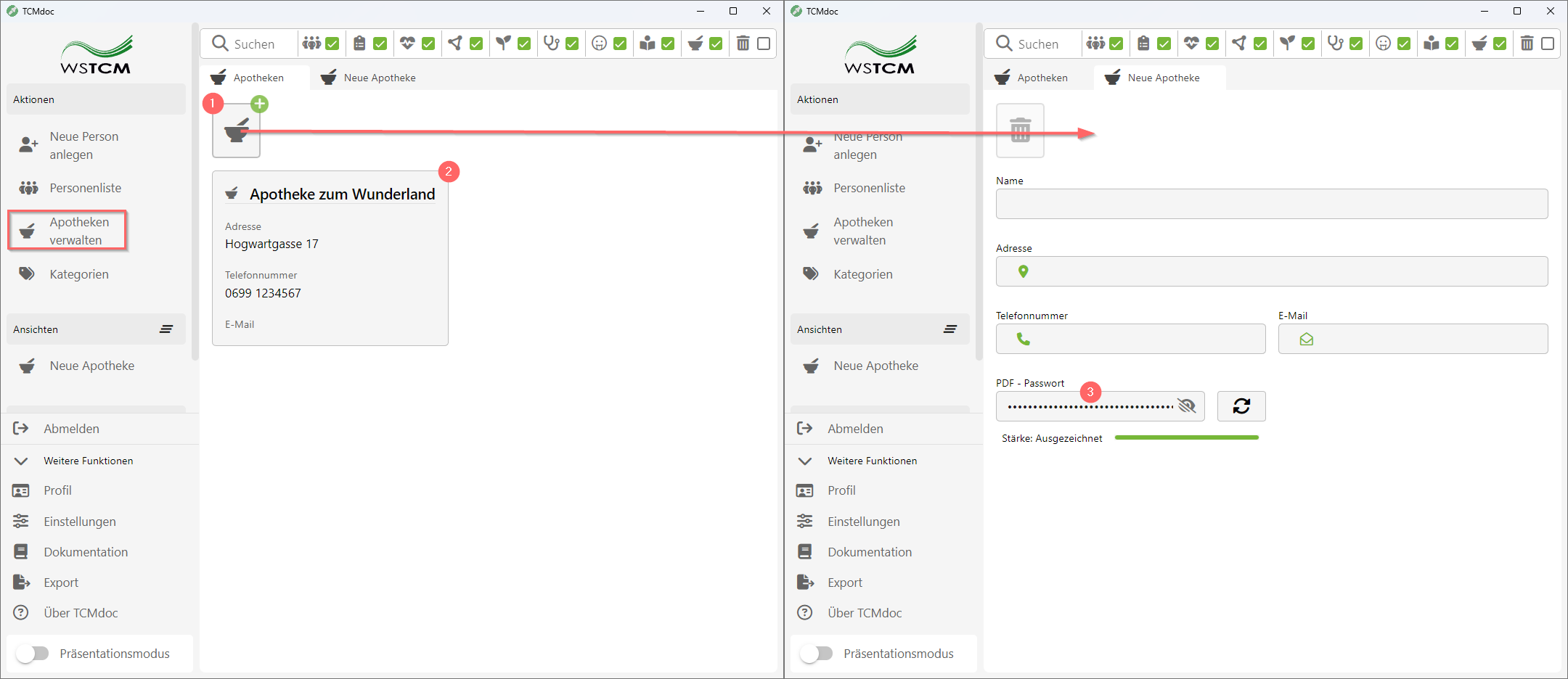The width and height of the screenshot is (1568, 679).
Task: Click the green password strength bar
Action: 1186,437
